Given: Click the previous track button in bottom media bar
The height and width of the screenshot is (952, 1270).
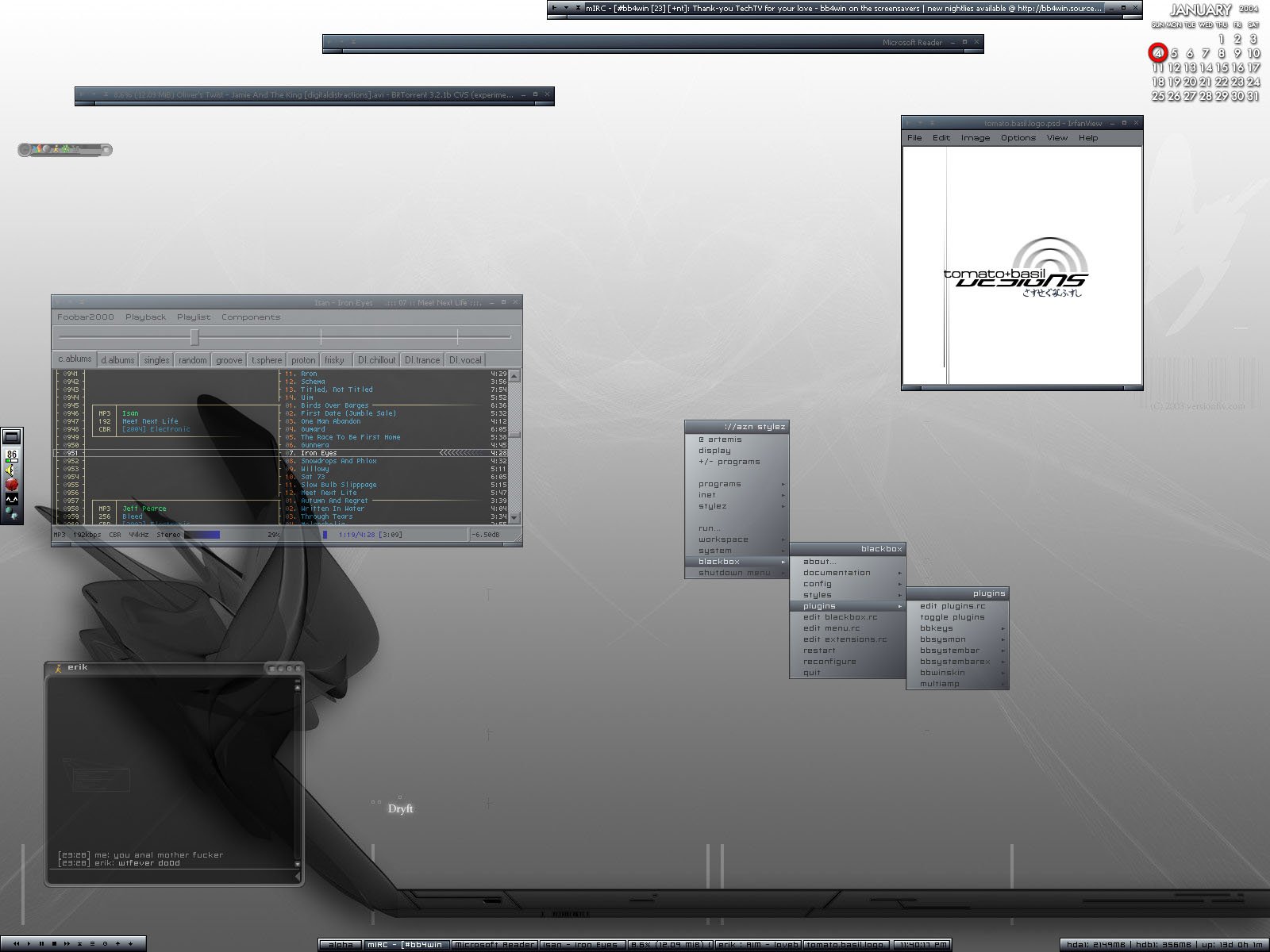Looking at the screenshot, I should tap(16, 943).
